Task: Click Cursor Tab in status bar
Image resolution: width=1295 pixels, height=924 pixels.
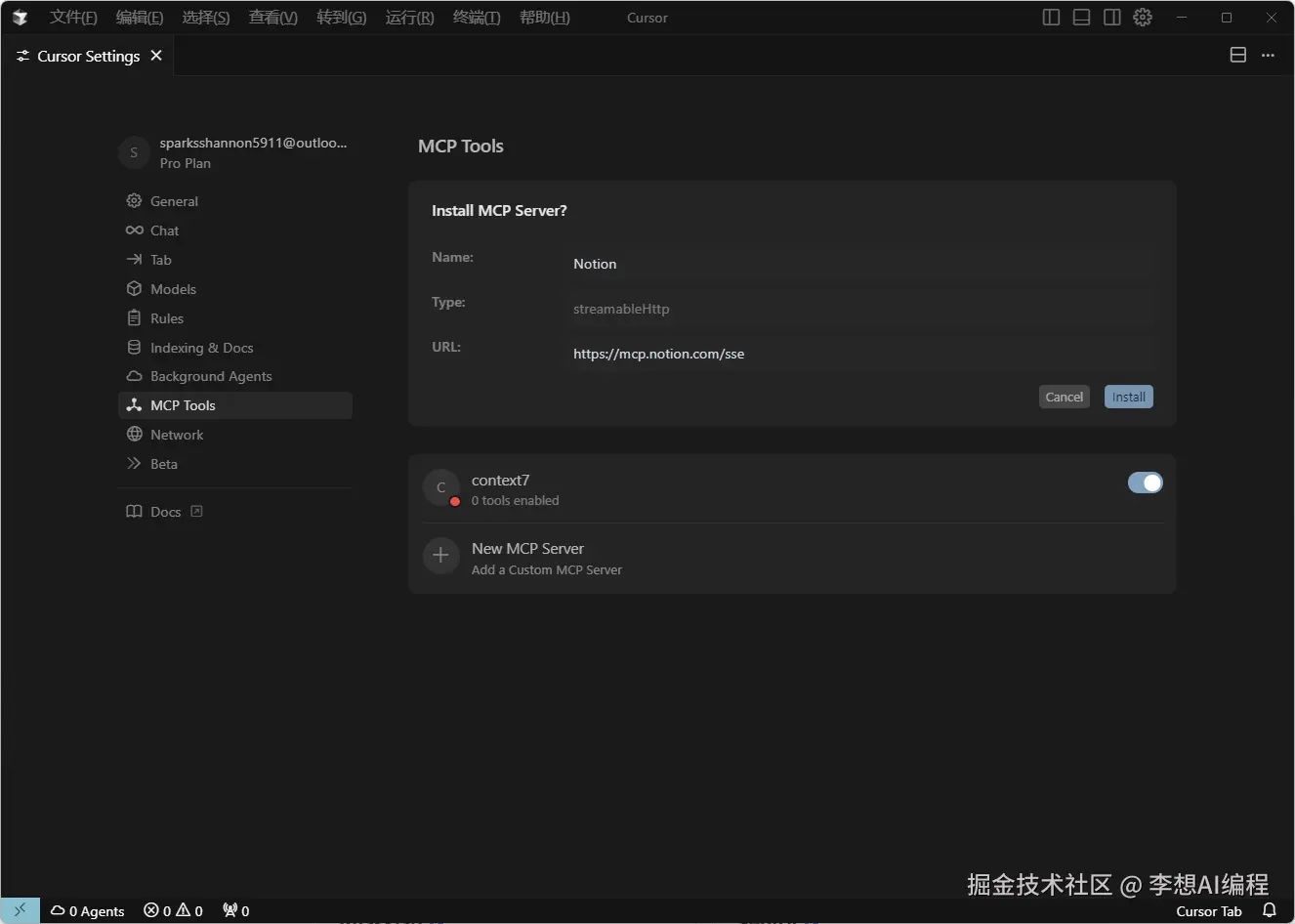Action: tap(1209, 911)
